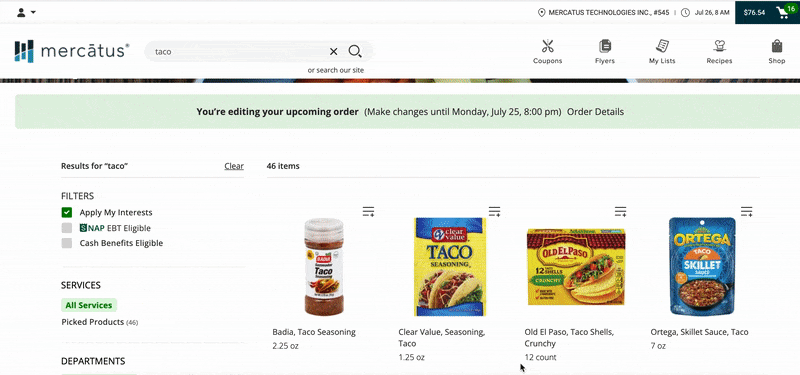This screenshot has width=800, height=375.
Task: Uncheck Apply My Interests filter
Action: (67, 212)
